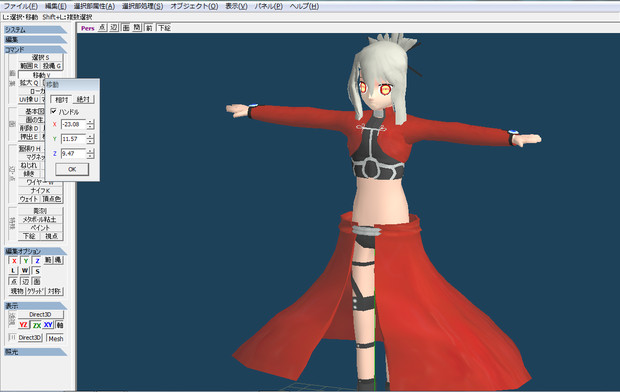Image resolution: width=620 pixels, height=392 pixels.
Task: Select the ナイフ K knife command
Action: (x=40, y=191)
